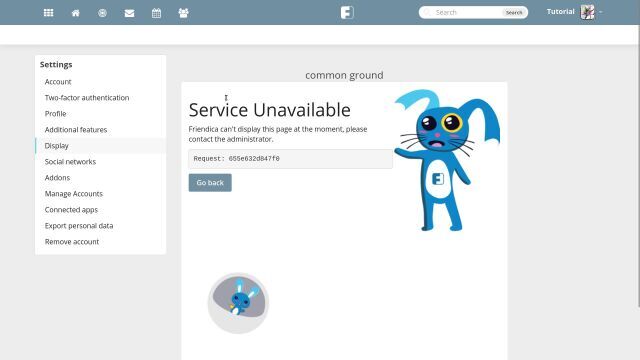This screenshot has width=640, height=360.
Task: Select Additional features in settings
Action: (x=76, y=129)
